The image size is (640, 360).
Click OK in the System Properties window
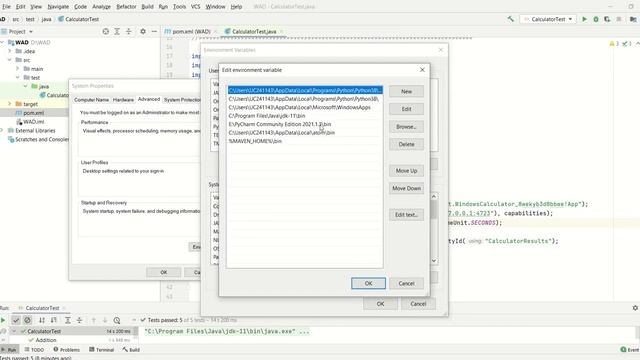pos(164,272)
